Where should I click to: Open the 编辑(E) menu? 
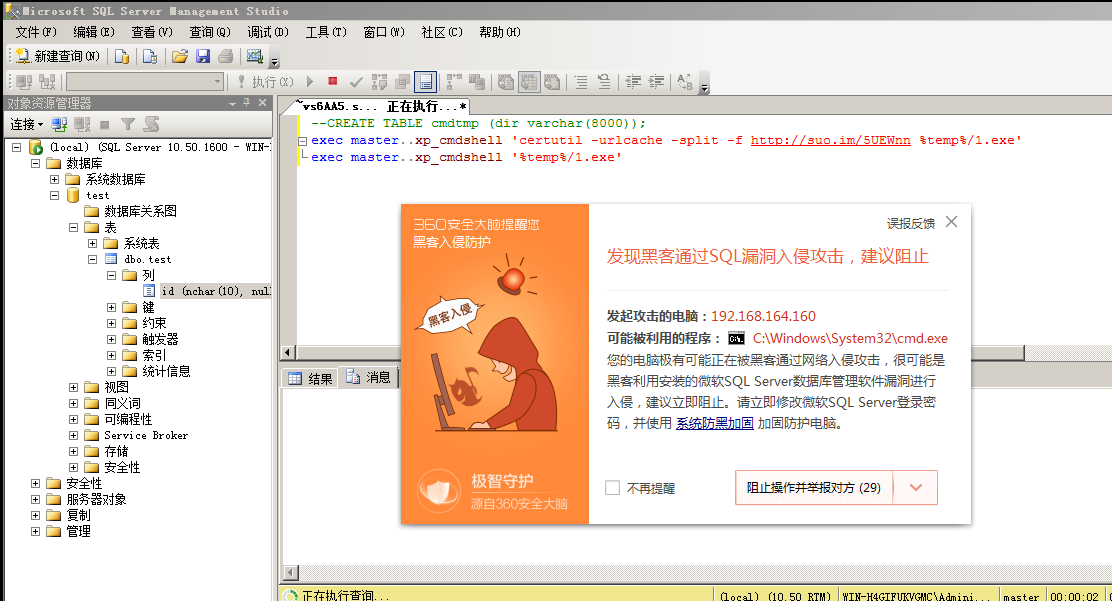pos(94,32)
